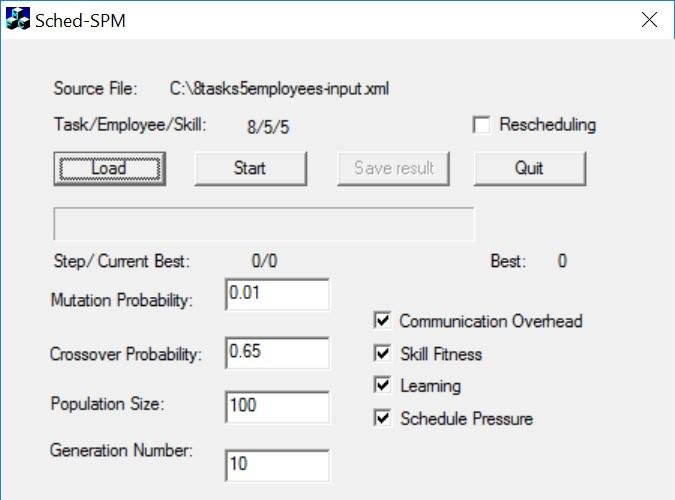
Task: Click the 8/5/5 Task/Employee/Skill value
Action: pyautogui.click(x=268, y=127)
